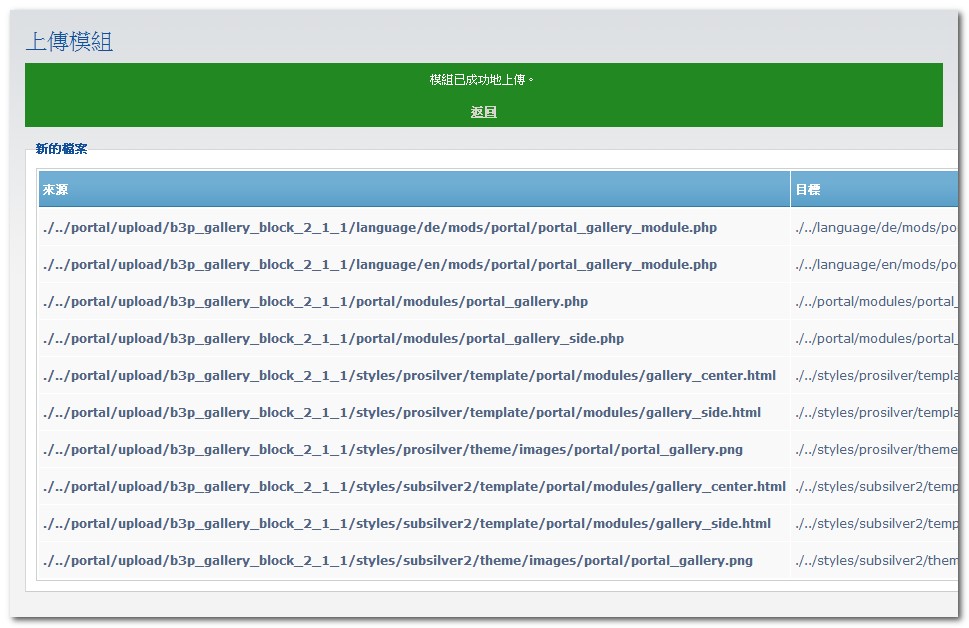Viewport: 969px width, 628px height.
Task: Click the 上傳模組 page heading
Action: 69,41
